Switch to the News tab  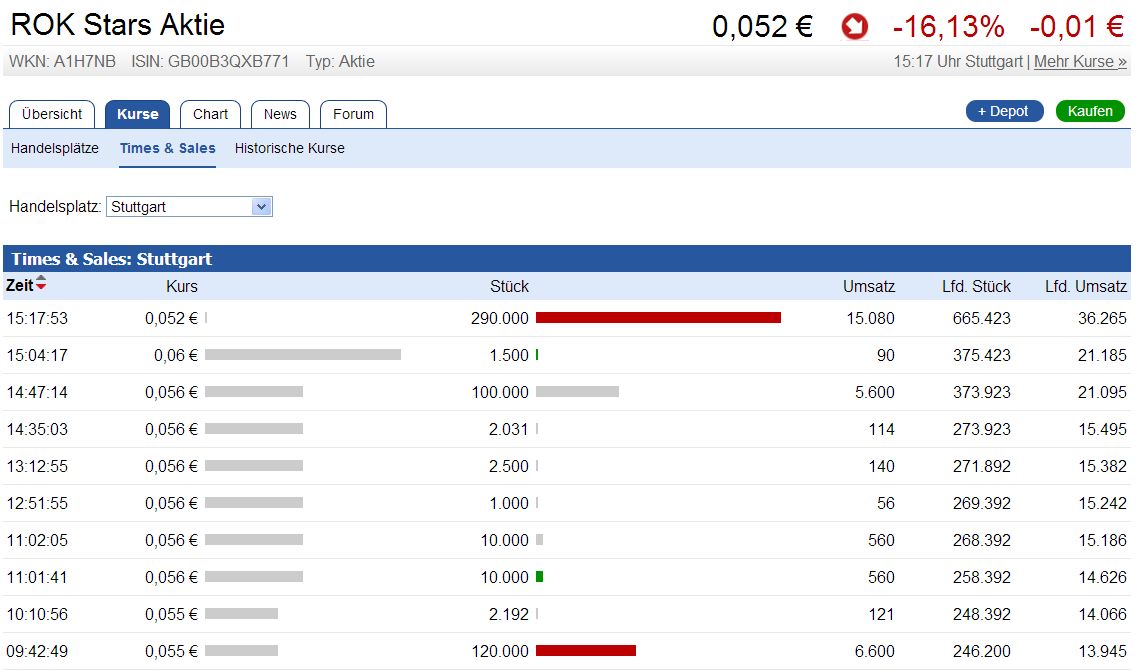tap(280, 114)
